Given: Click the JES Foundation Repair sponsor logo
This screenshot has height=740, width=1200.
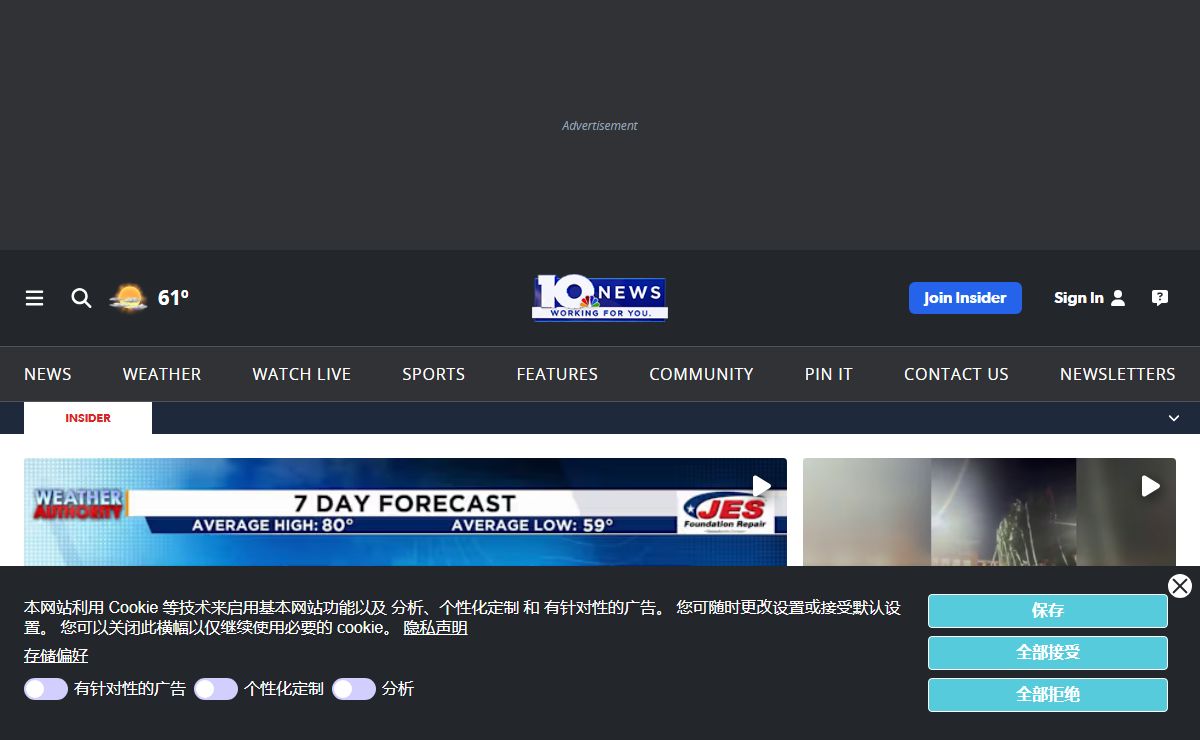Looking at the screenshot, I should point(725,512).
